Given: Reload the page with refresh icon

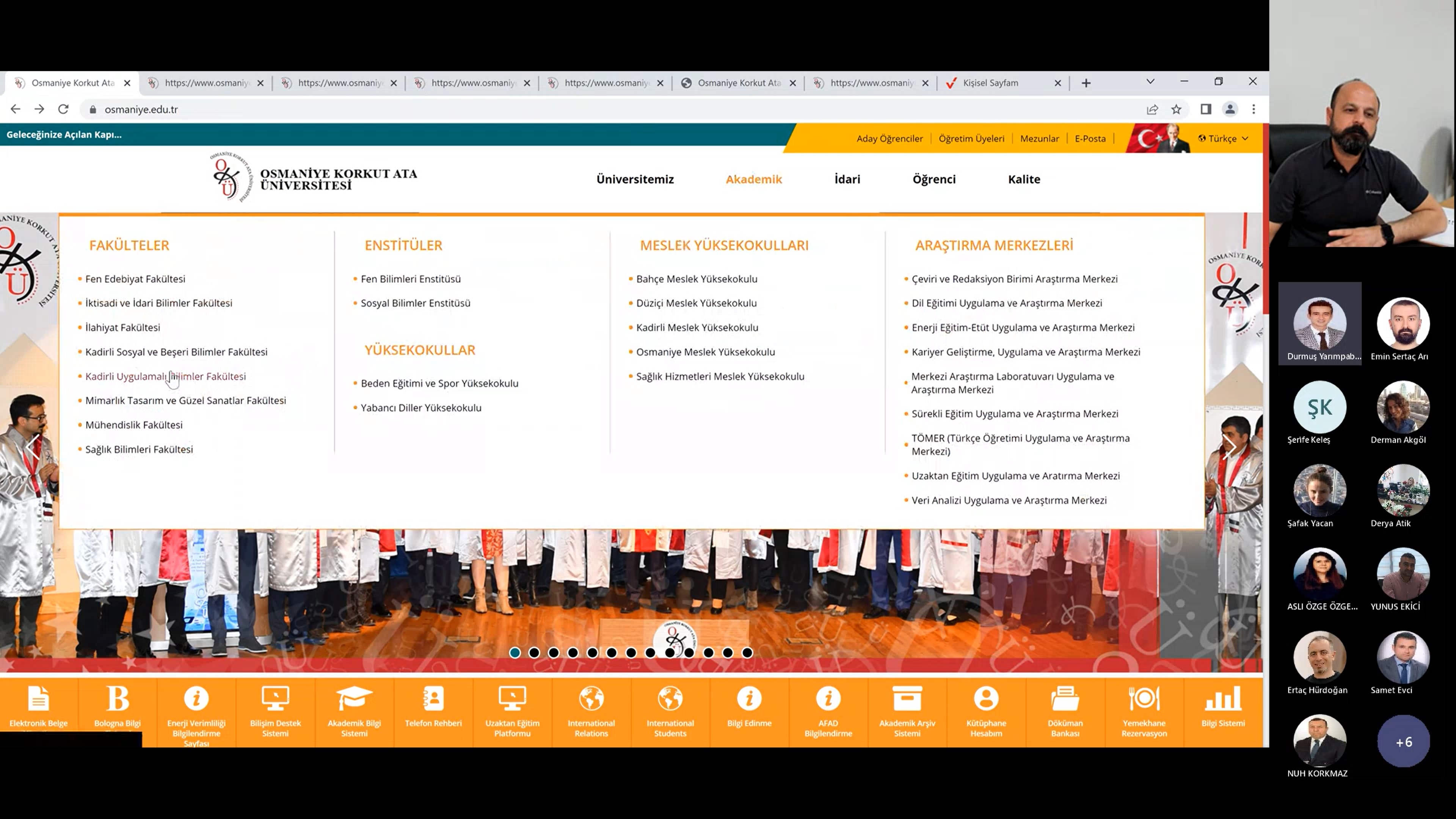Looking at the screenshot, I should pos(63,109).
